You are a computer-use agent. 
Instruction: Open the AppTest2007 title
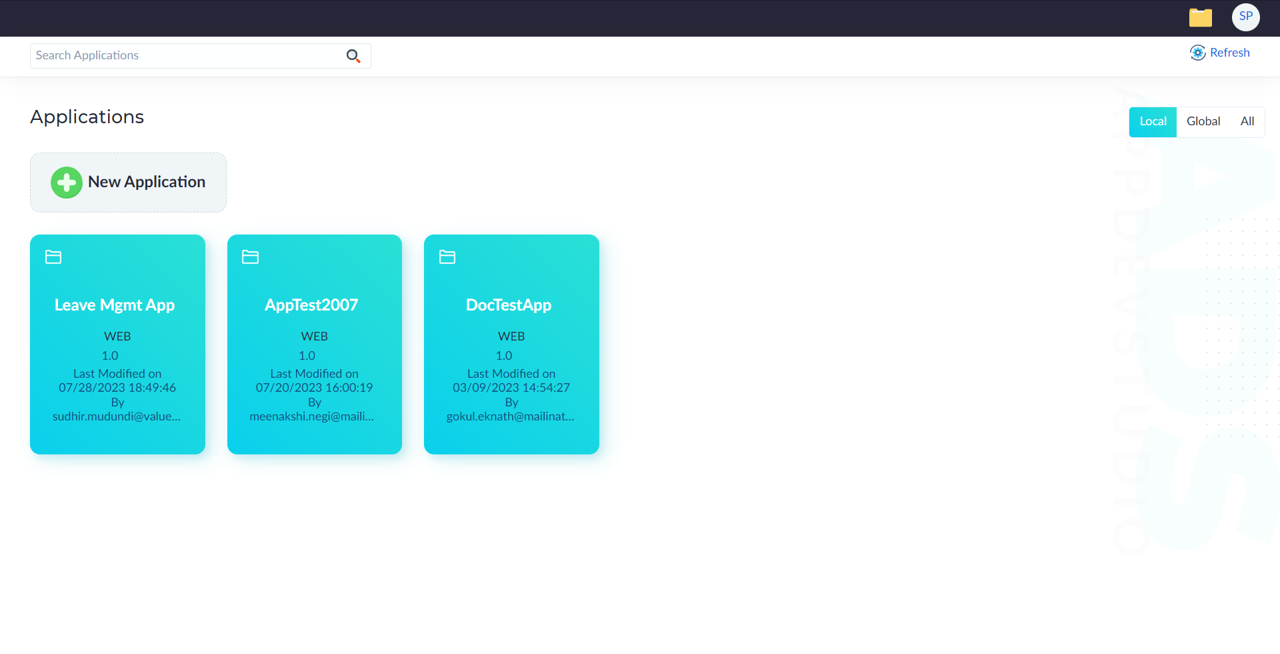click(311, 305)
